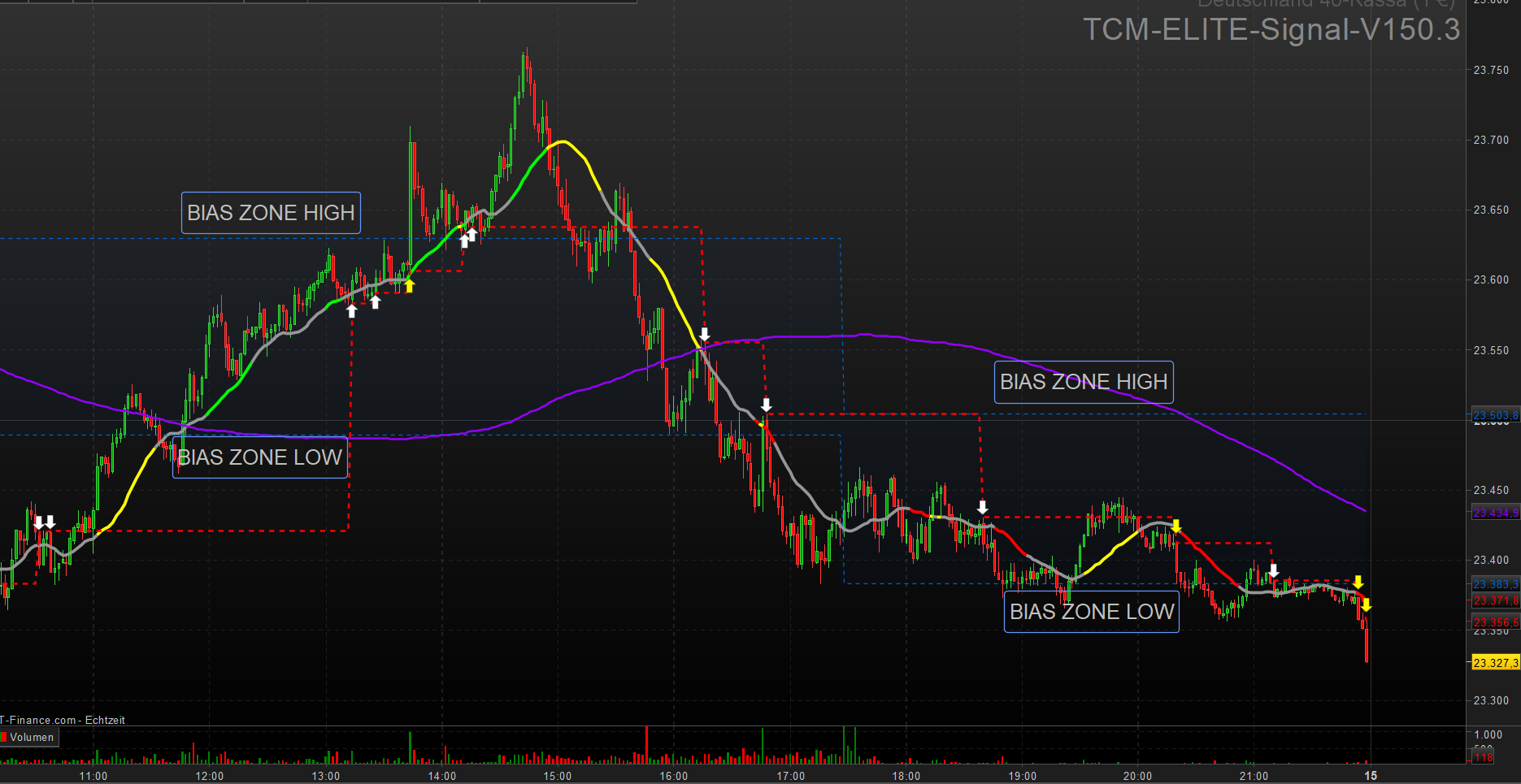The width and height of the screenshot is (1521, 784).
Task: Click the red-green Volumen indicator icon
Action: pyautogui.click(x=4, y=738)
